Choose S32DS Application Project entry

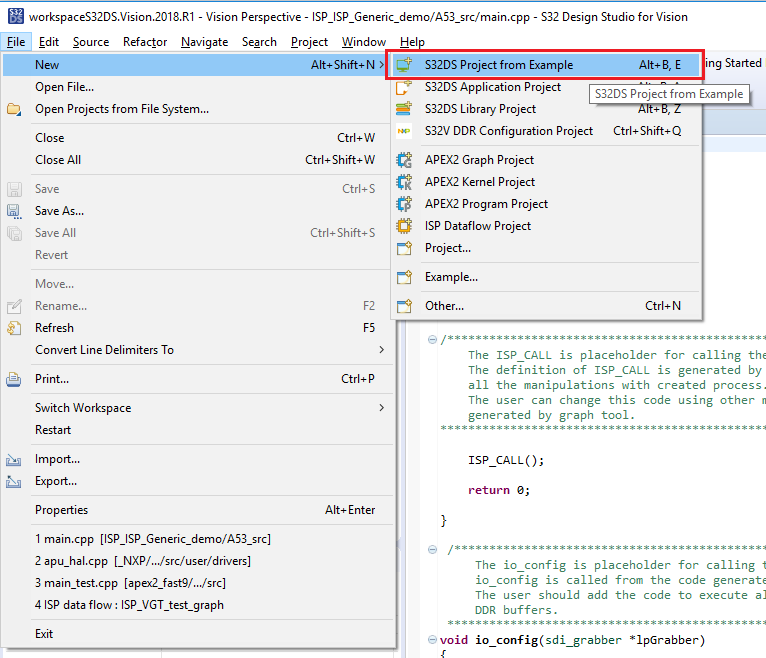pyautogui.click(x=546, y=87)
